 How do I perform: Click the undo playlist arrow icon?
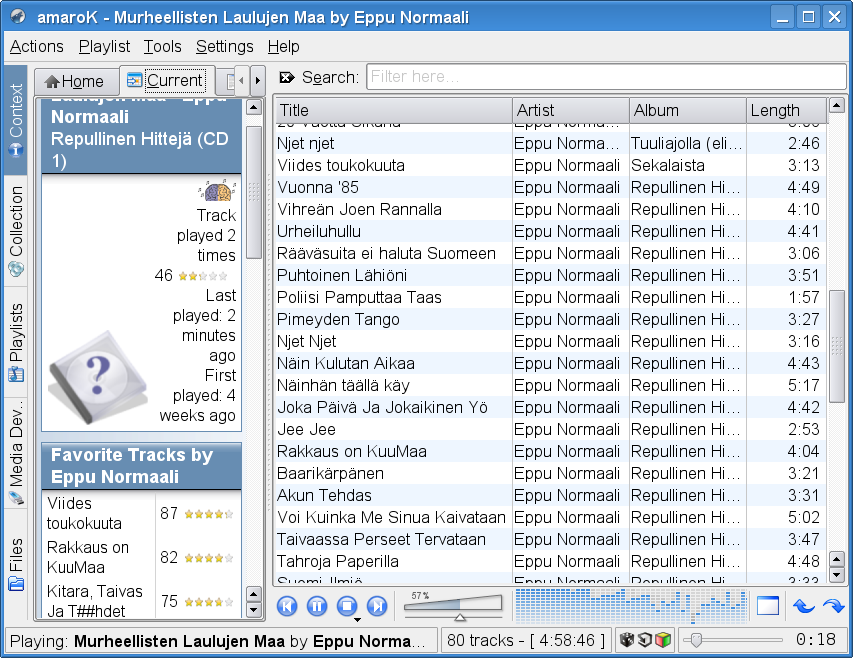pos(803,606)
